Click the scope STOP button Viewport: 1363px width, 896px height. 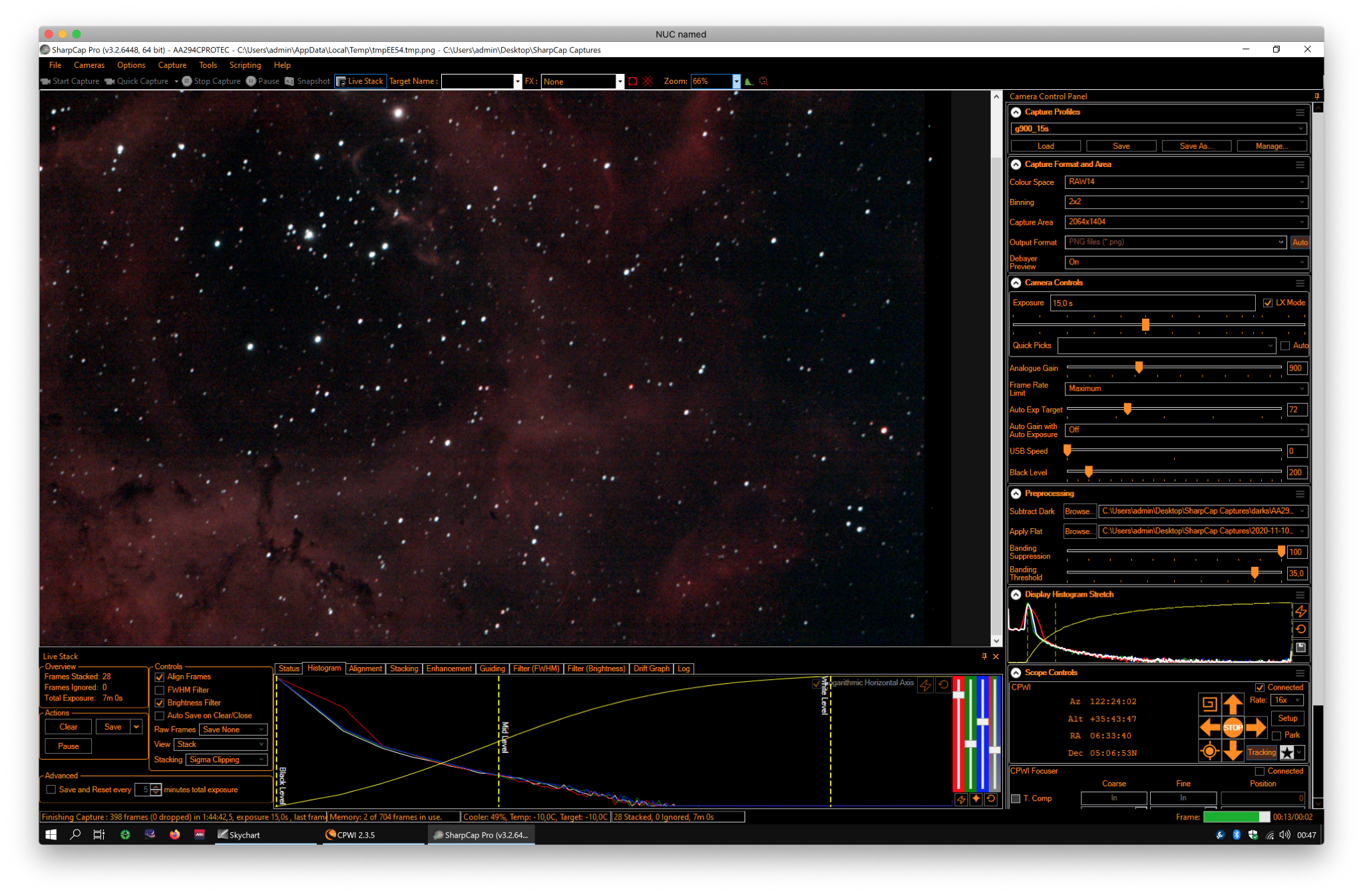pyautogui.click(x=1233, y=727)
